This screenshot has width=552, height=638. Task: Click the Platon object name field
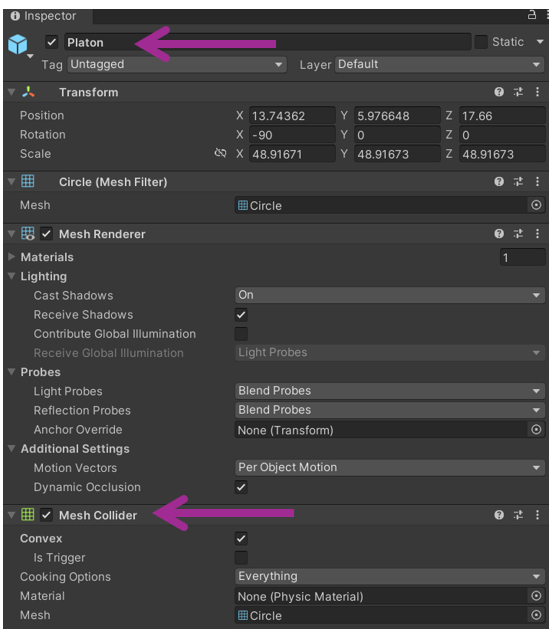pyautogui.click(x=267, y=42)
